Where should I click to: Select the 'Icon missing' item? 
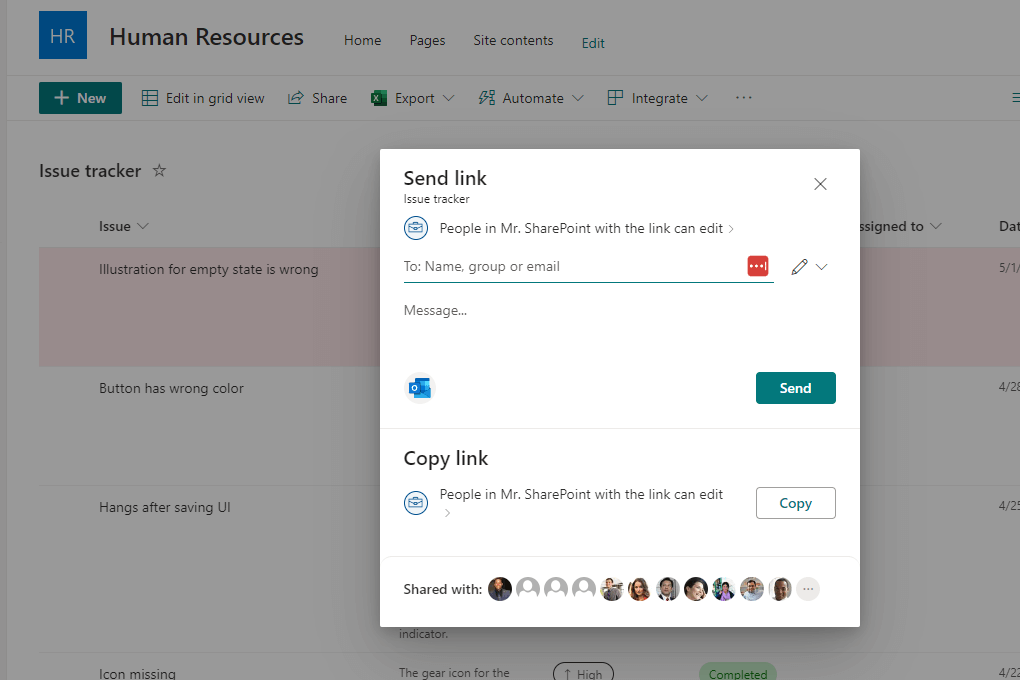pos(137,673)
